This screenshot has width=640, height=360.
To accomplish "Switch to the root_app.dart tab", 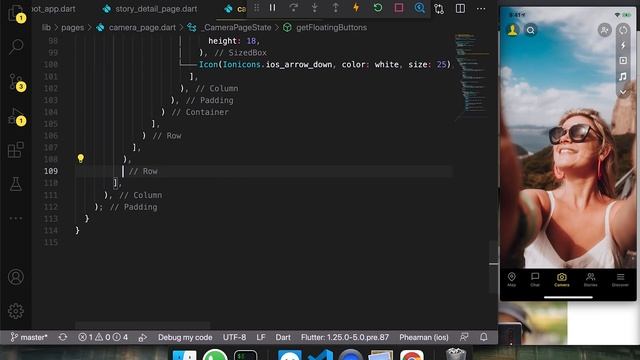I will [53, 9].
